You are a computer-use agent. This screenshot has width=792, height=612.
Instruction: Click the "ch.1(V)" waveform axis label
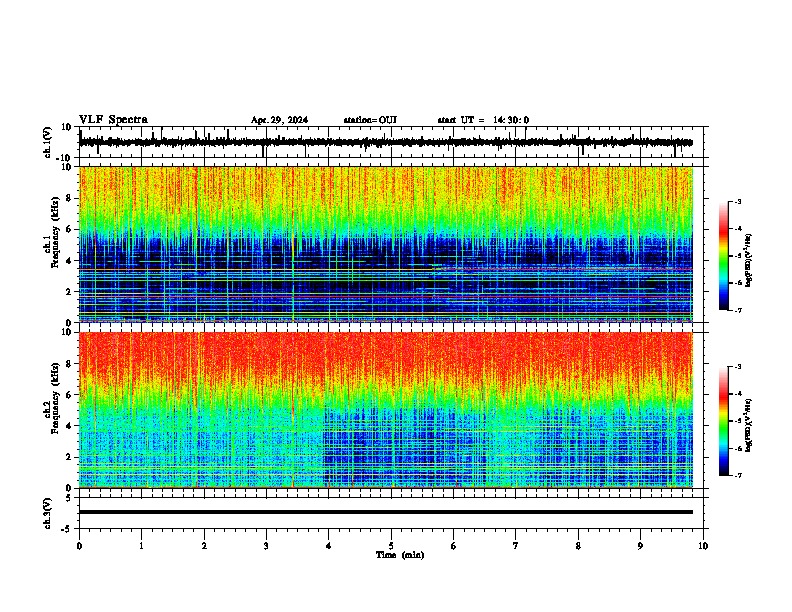pos(48,142)
